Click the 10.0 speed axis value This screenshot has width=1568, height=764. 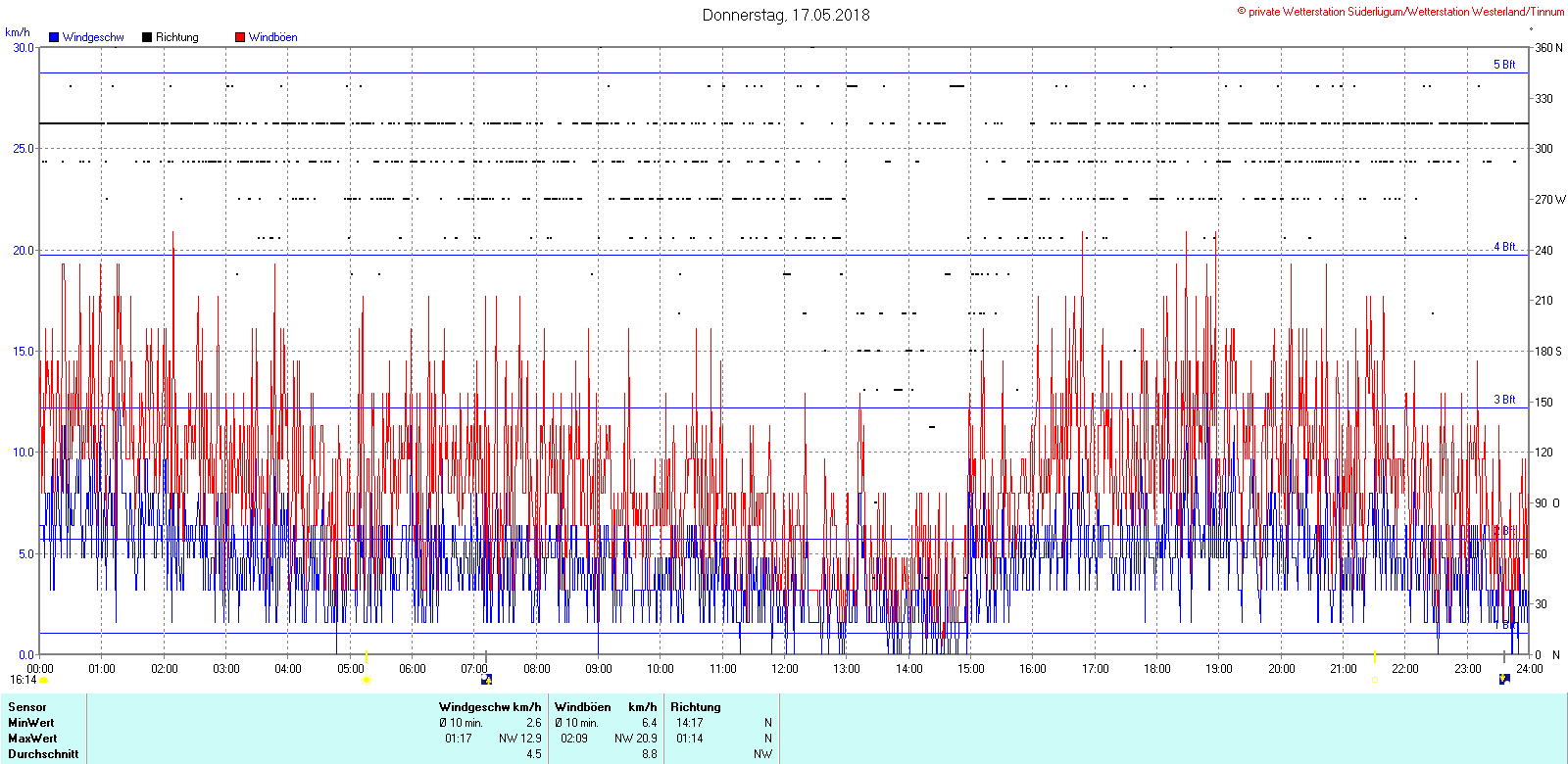point(23,453)
